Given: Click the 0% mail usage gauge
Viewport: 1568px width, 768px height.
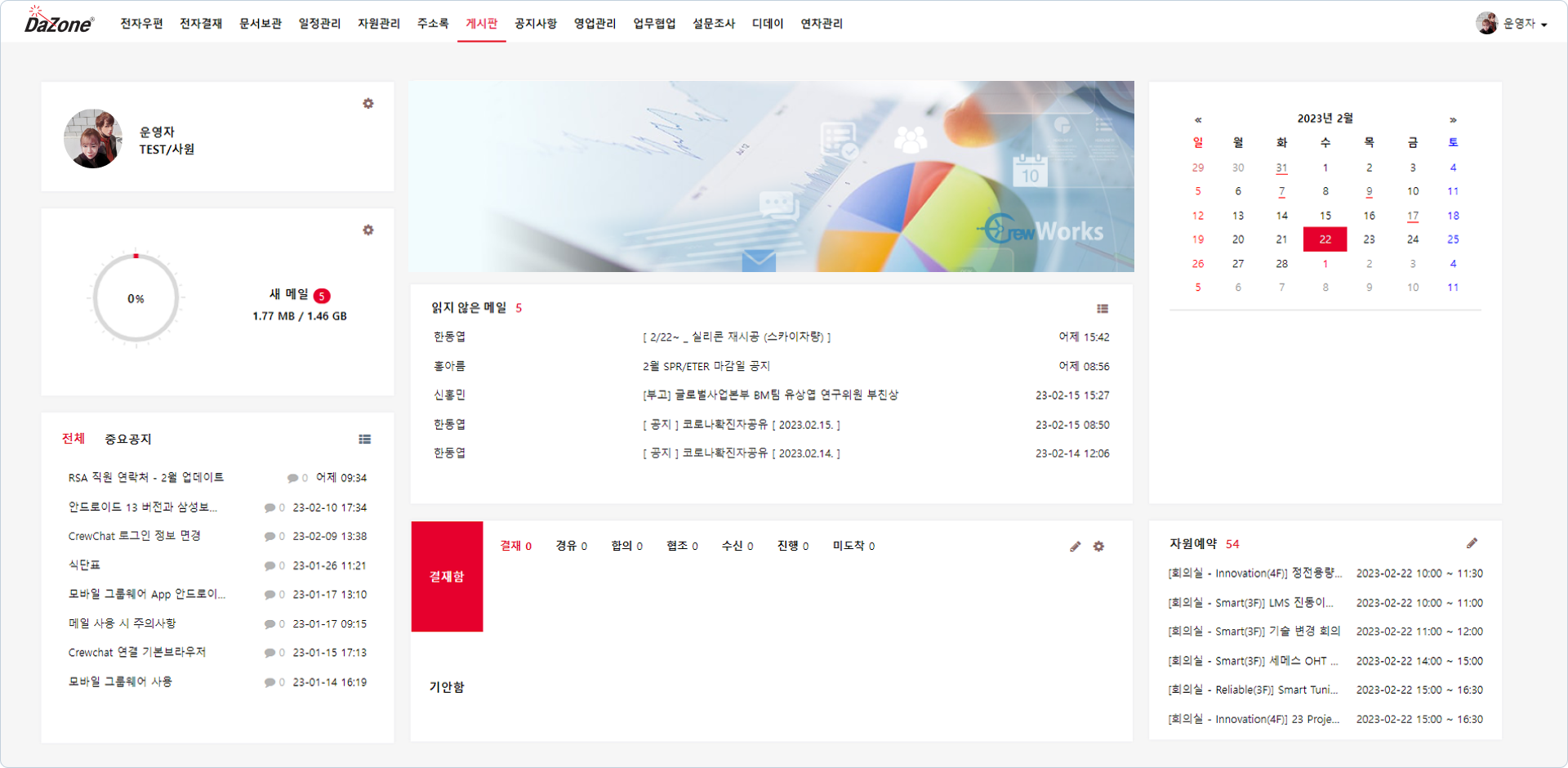Looking at the screenshot, I should click(136, 299).
